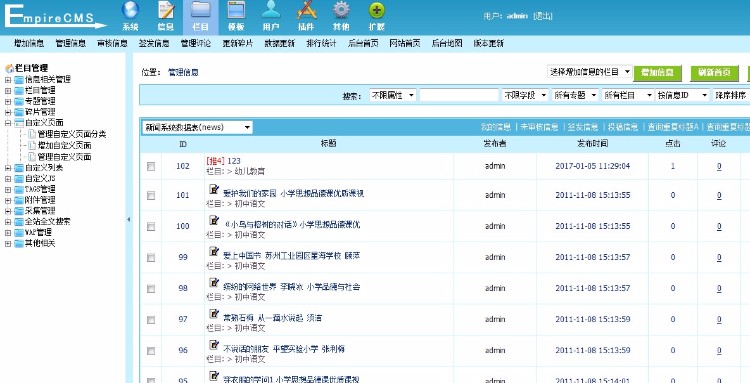The image size is (750, 383).
Task: Click the folder icon of 专题管理
Action: 19,101
